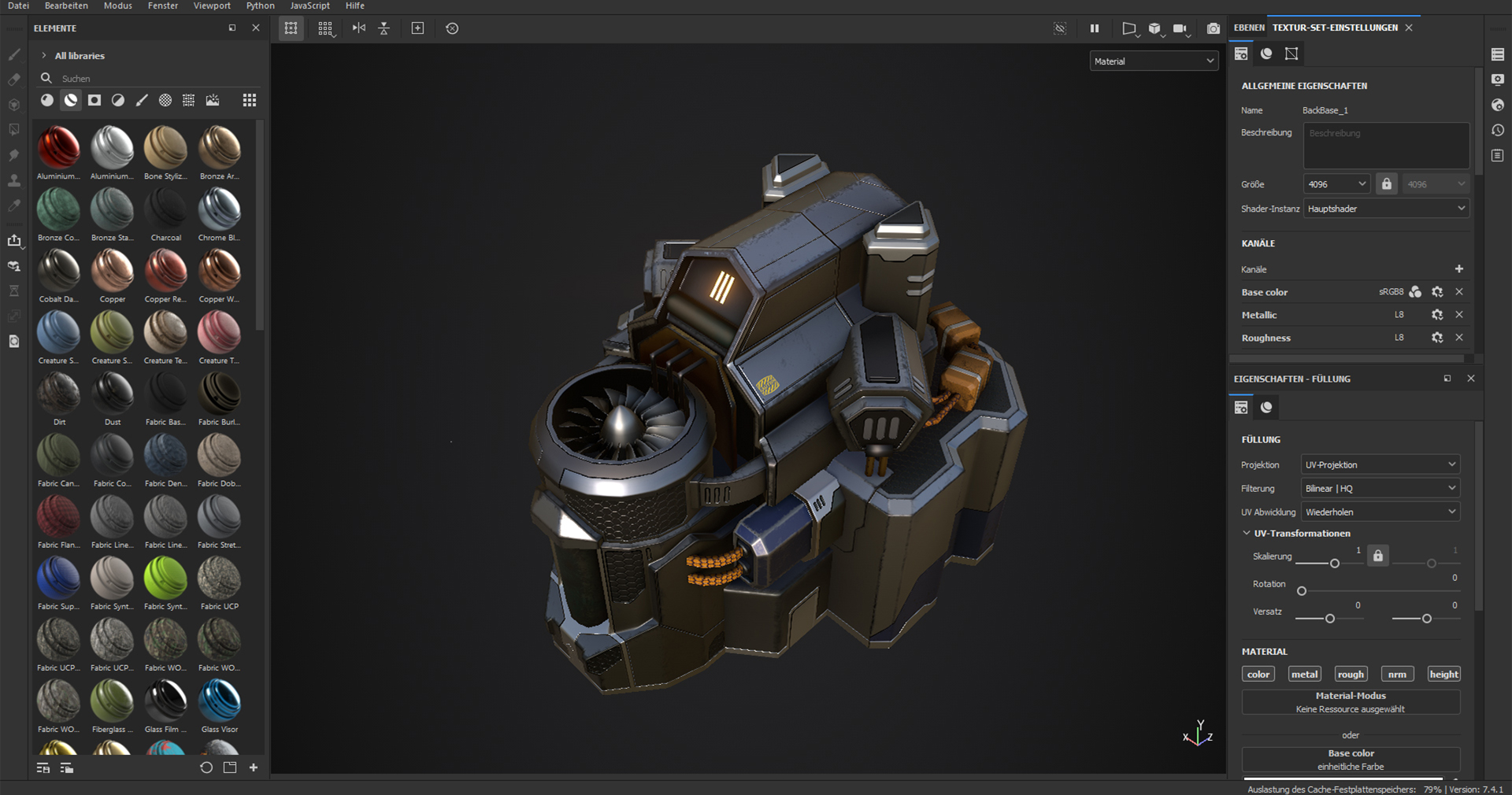Toggle the Größe aspect lock

pos(1386,184)
